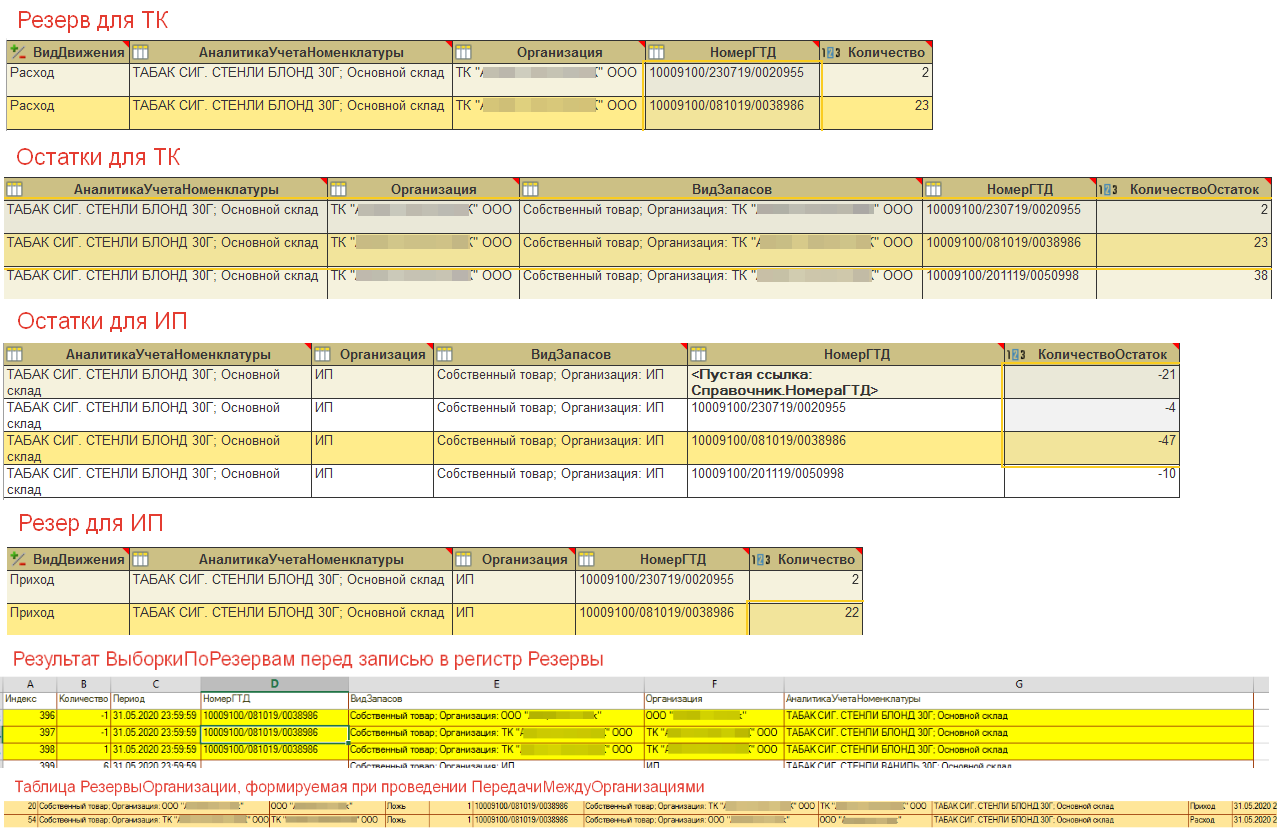Click КоличествоОстаток cell 23 in Остатки для ТК
The height and width of the screenshot is (838, 1277).
tap(1184, 250)
